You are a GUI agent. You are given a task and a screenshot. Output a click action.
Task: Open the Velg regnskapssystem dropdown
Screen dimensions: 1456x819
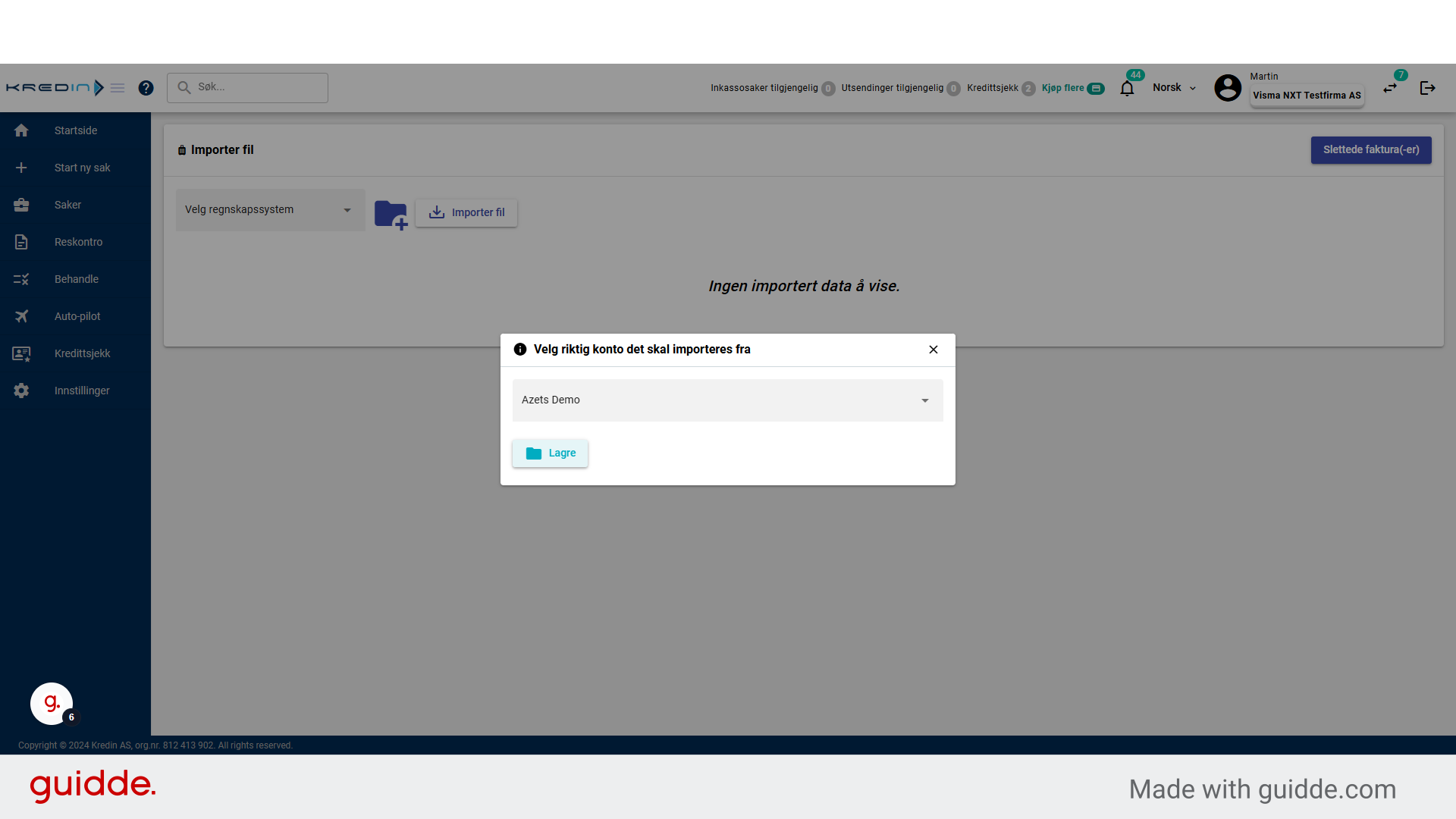270,210
